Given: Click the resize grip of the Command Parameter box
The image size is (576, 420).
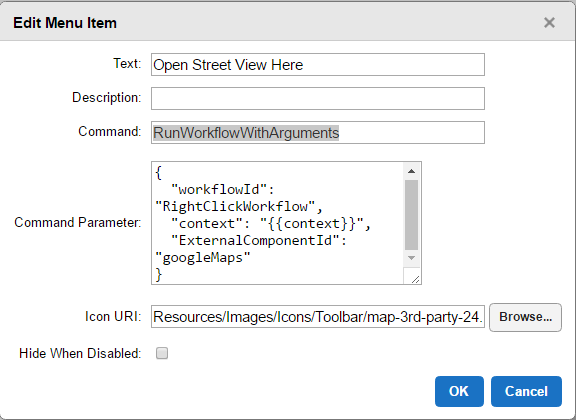Looking at the screenshot, I should [x=415, y=279].
